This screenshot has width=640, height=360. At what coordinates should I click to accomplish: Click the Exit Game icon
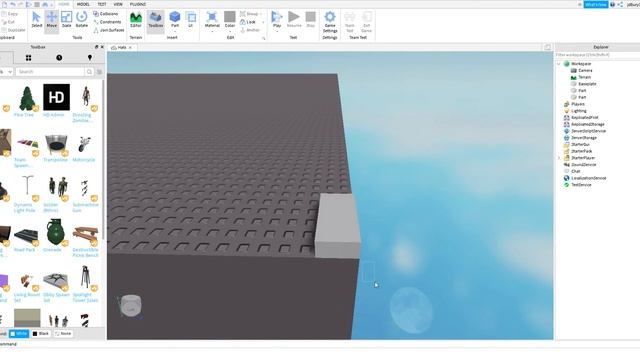click(x=367, y=22)
